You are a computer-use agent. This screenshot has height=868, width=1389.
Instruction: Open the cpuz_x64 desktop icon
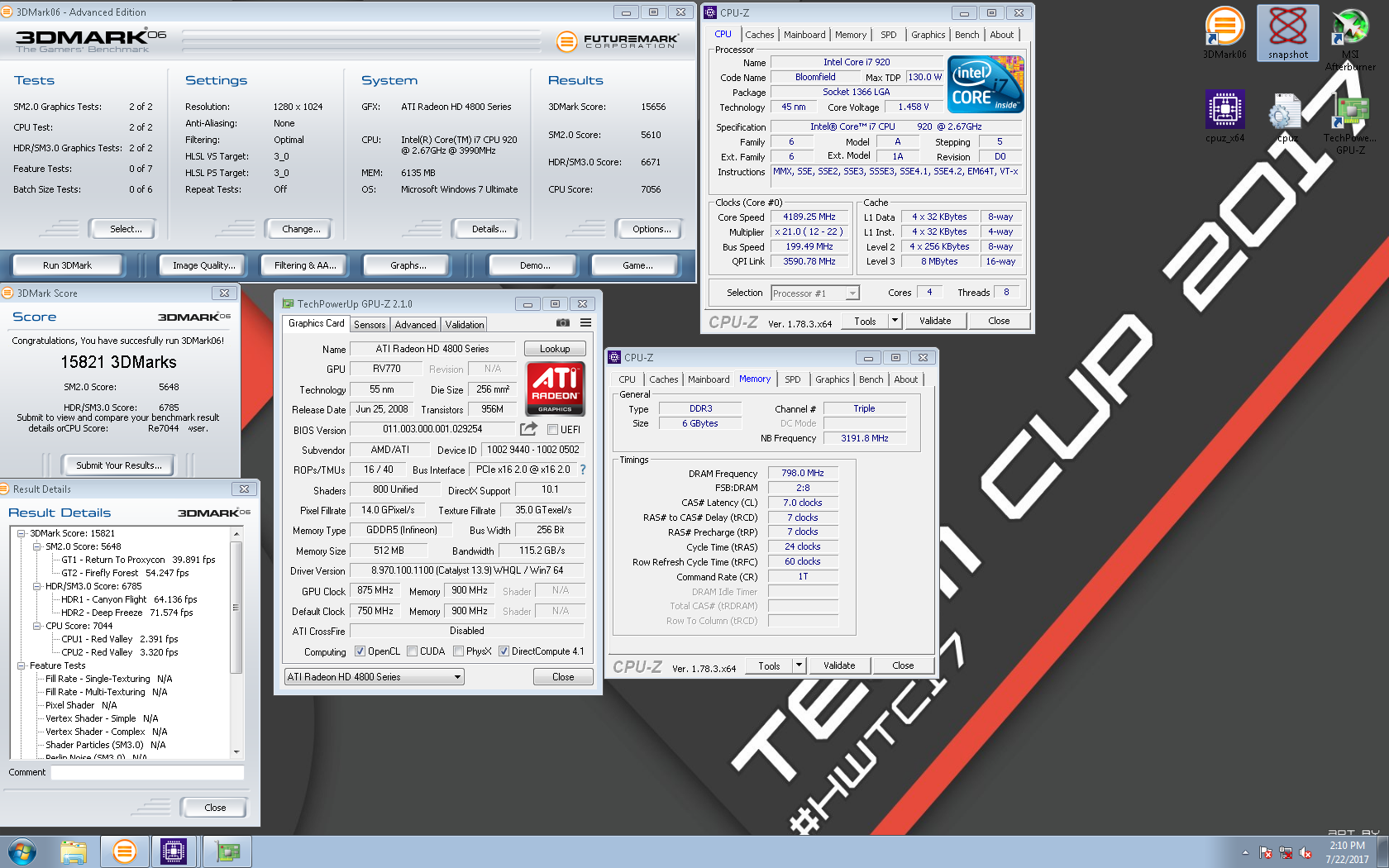point(1224,116)
